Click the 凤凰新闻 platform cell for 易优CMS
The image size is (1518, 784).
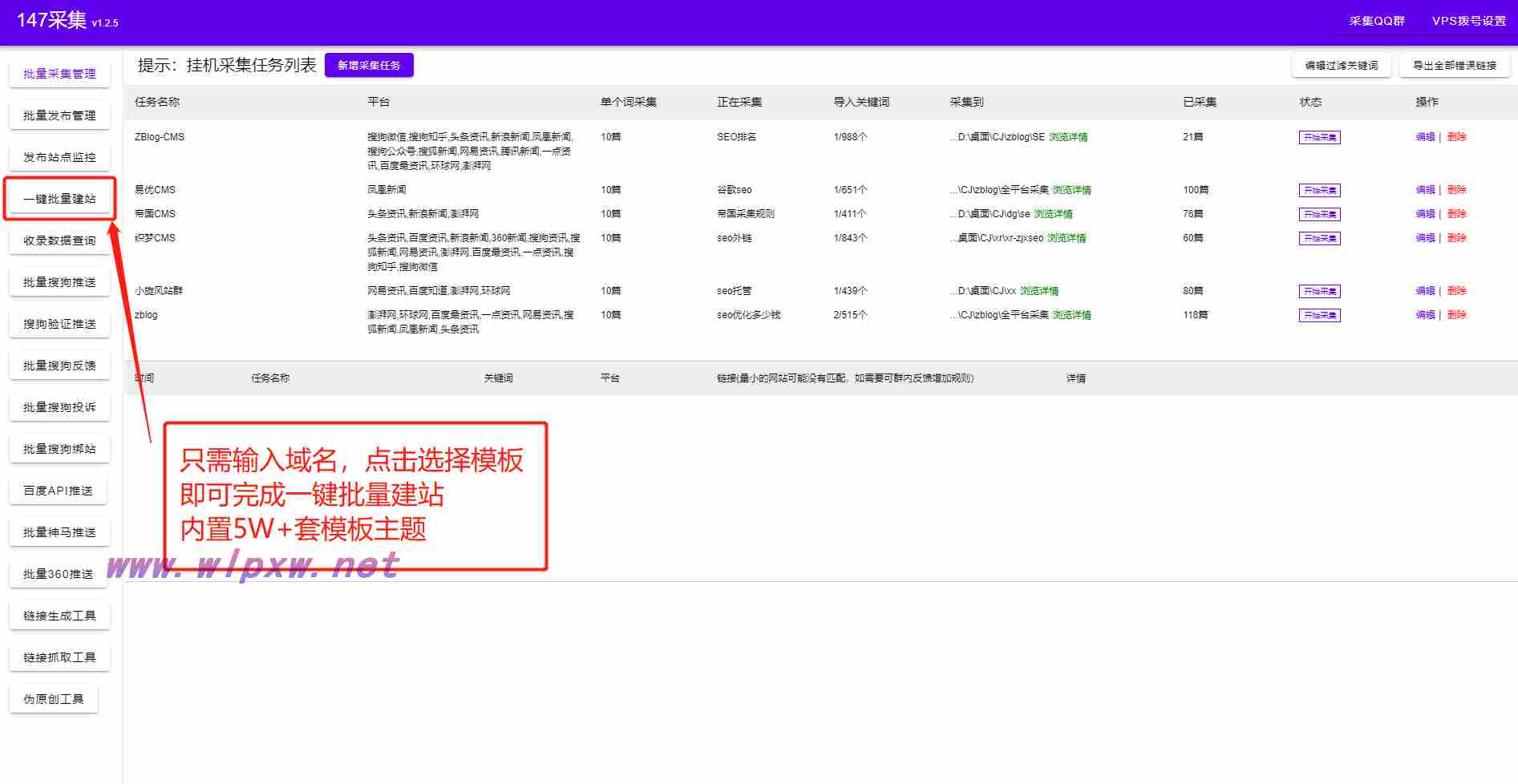point(387,190)
